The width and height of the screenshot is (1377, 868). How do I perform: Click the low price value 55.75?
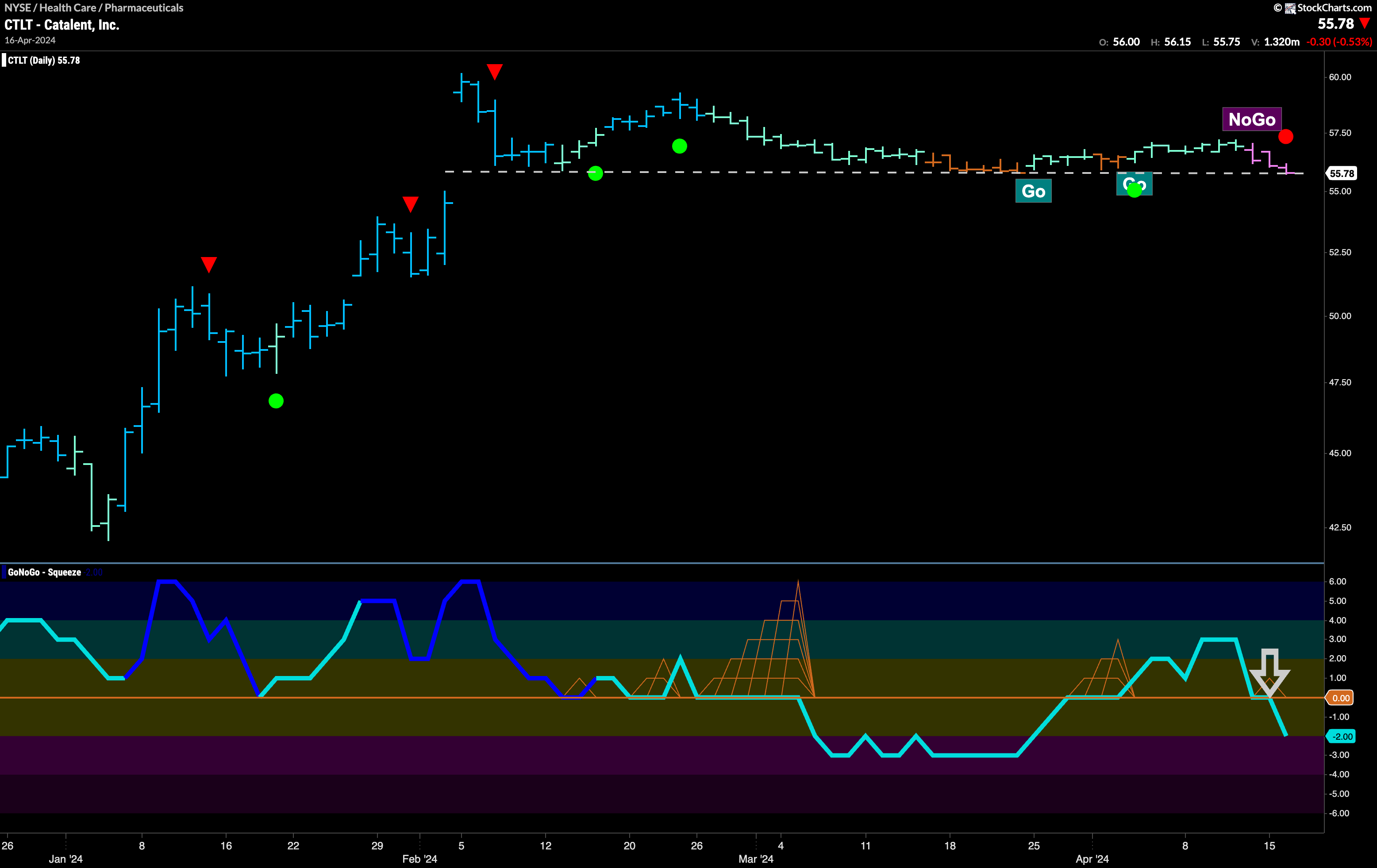1227,42
